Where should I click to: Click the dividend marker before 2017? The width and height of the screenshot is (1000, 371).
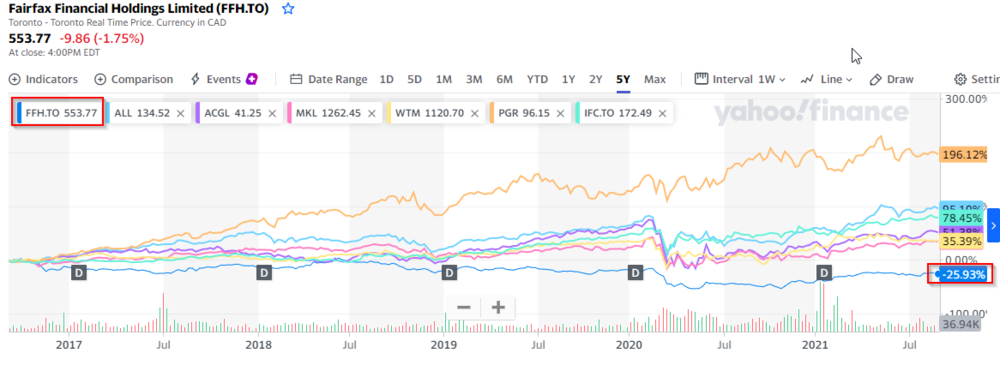(79, 273)
